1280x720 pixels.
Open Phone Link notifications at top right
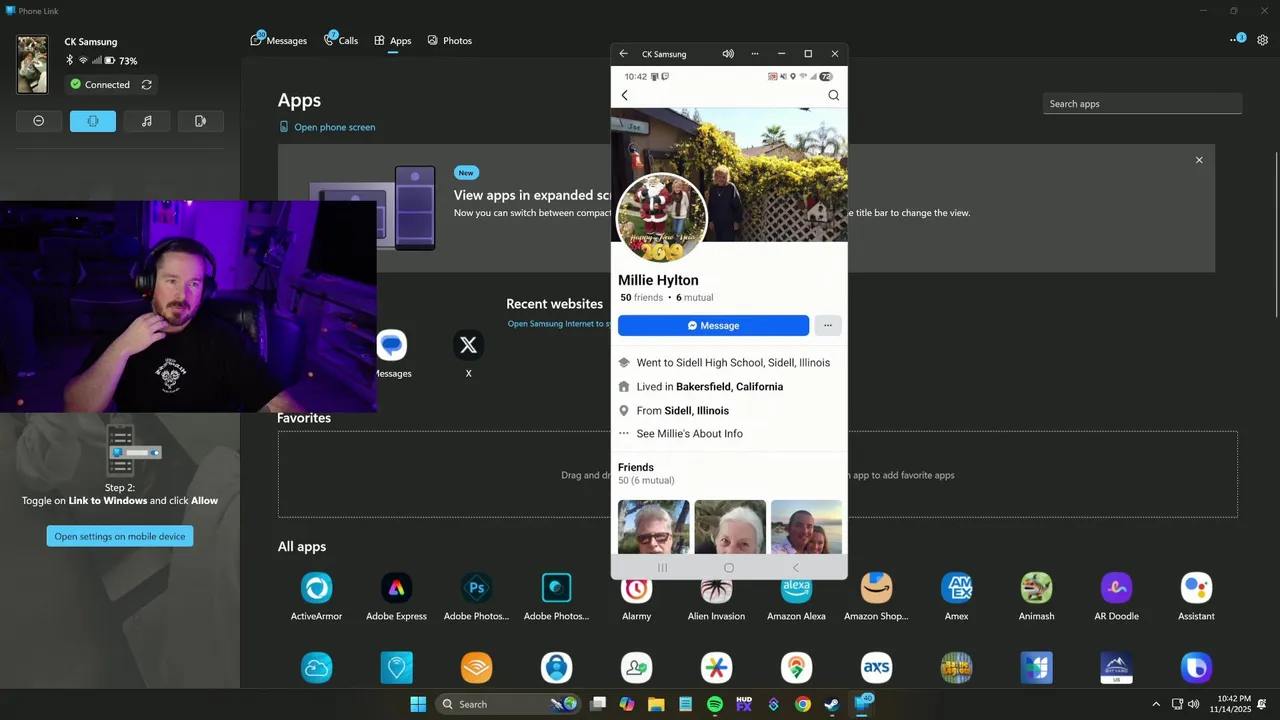1236,40
